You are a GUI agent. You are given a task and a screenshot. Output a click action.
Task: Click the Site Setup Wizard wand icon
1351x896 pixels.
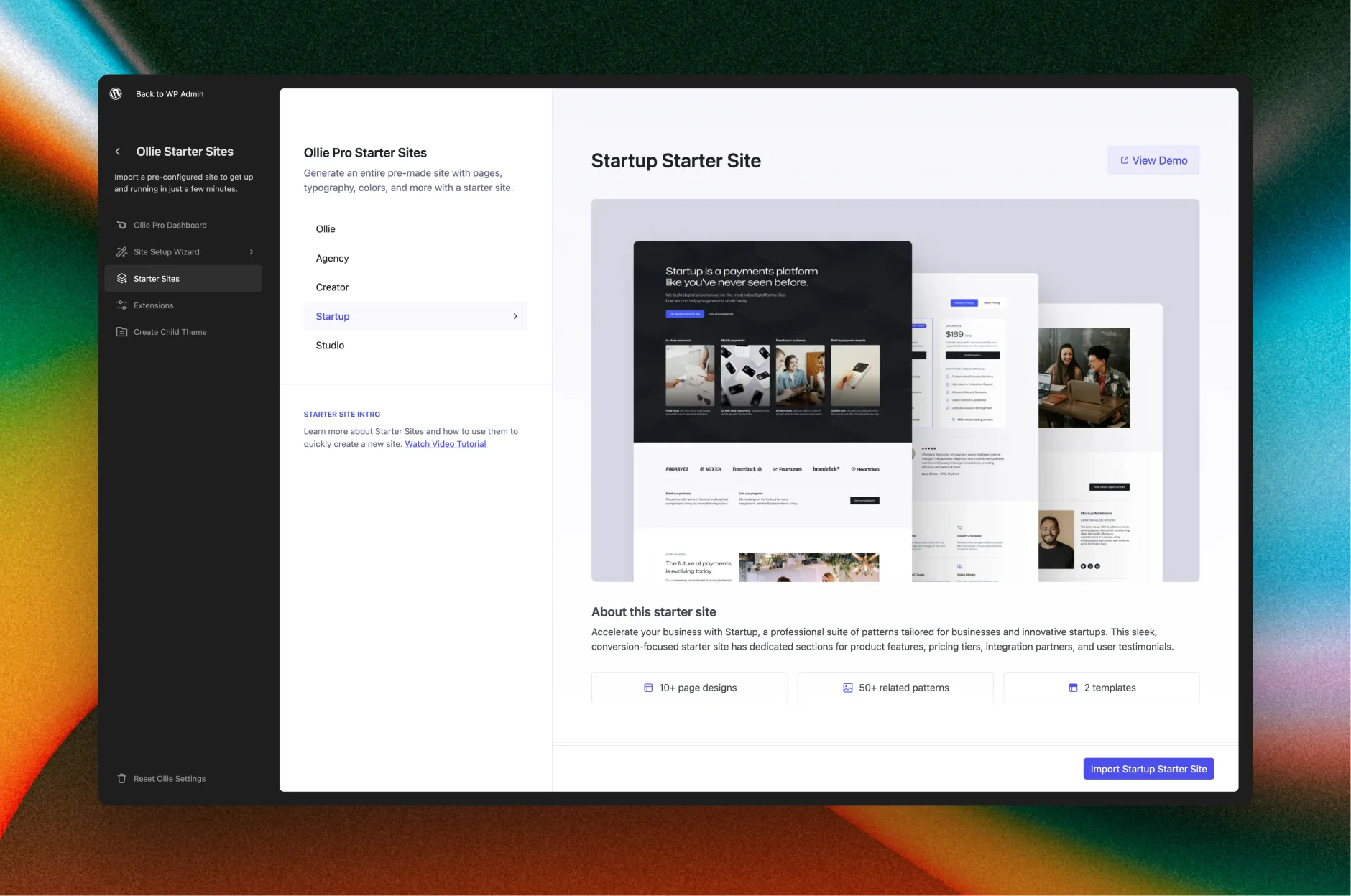[121, 251]
